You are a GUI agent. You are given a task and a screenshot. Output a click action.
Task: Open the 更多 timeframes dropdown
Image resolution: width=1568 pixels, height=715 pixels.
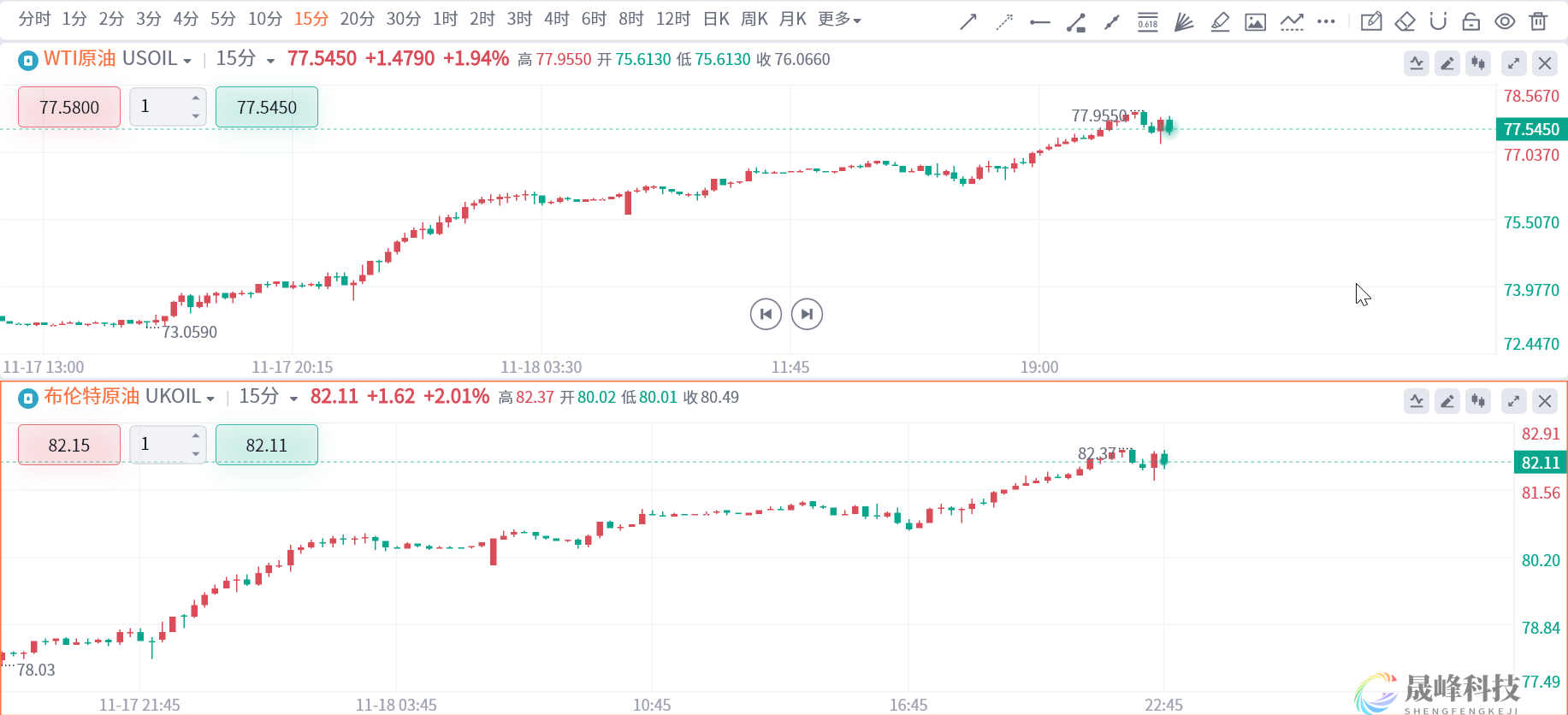(839, 19)
